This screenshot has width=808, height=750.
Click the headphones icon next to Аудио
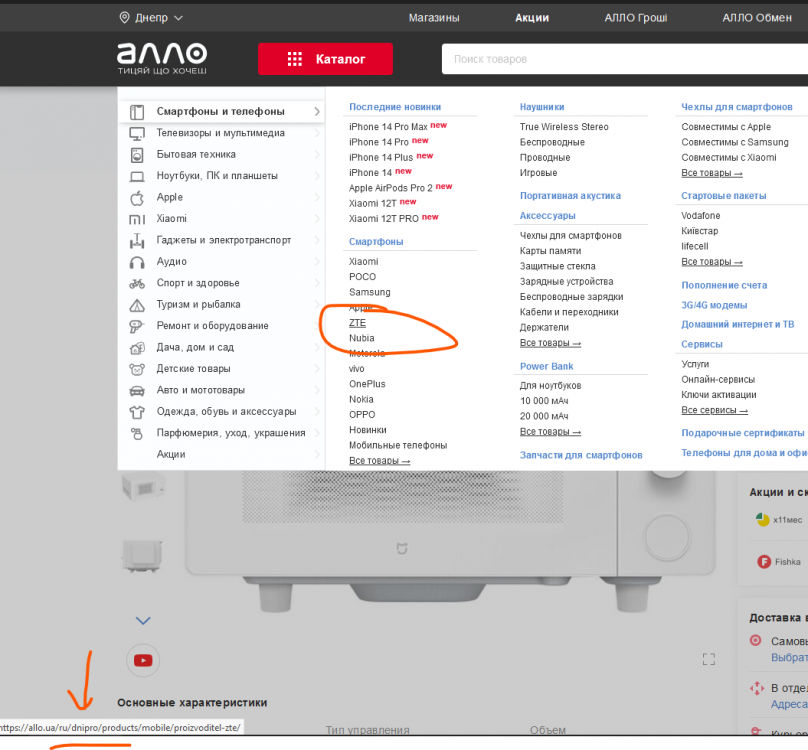click(137, 262)
